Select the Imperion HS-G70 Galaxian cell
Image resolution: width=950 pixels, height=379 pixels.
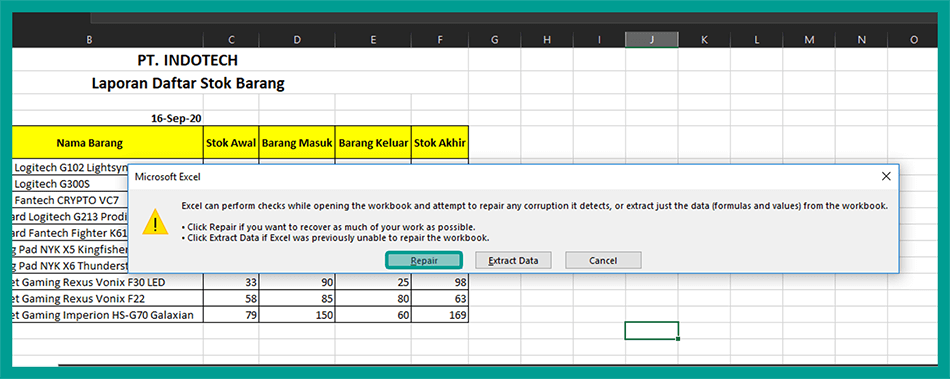[x=107, y=315]
